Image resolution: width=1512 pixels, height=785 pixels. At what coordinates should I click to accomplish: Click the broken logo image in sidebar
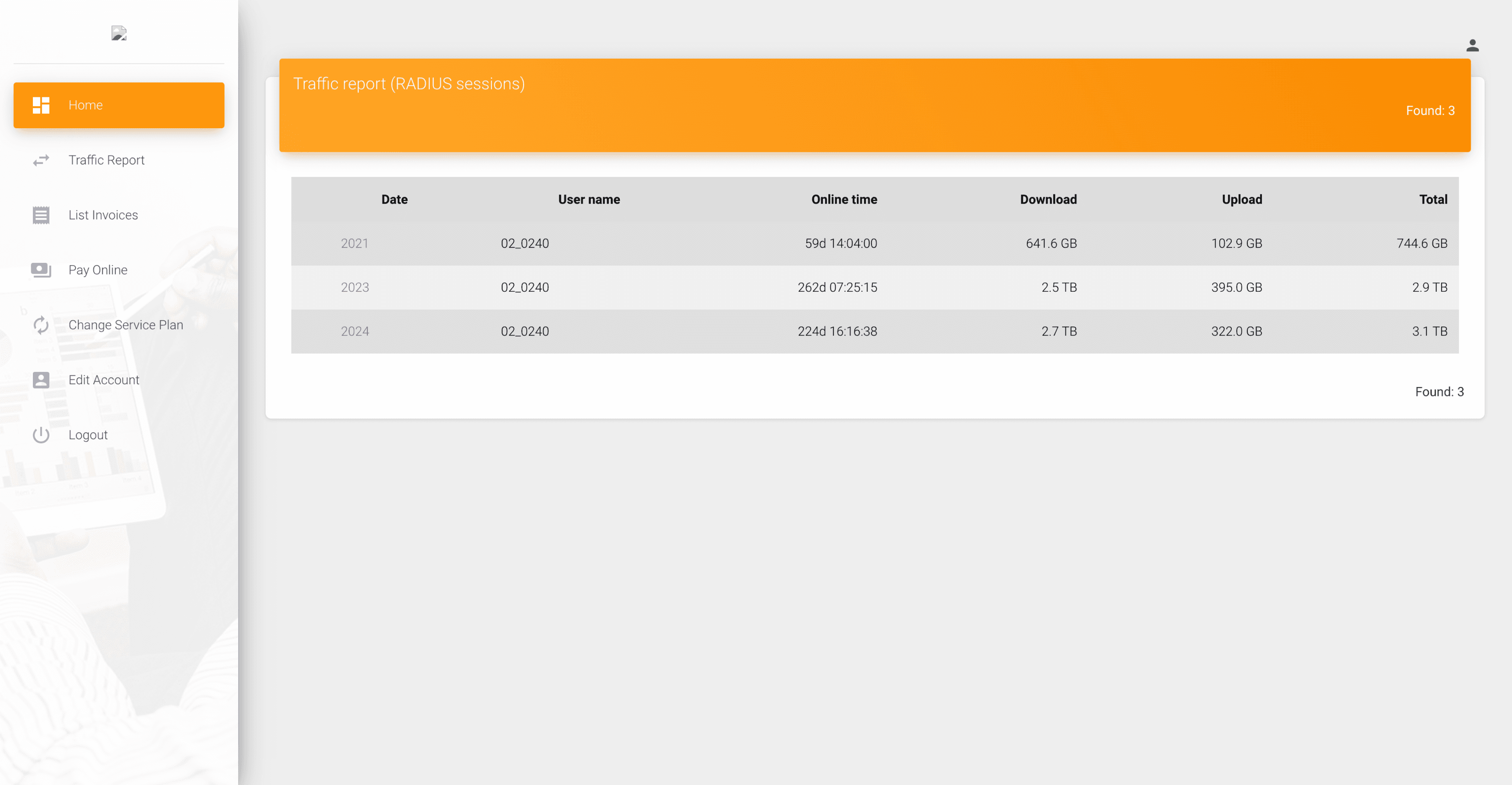point(119,33)
